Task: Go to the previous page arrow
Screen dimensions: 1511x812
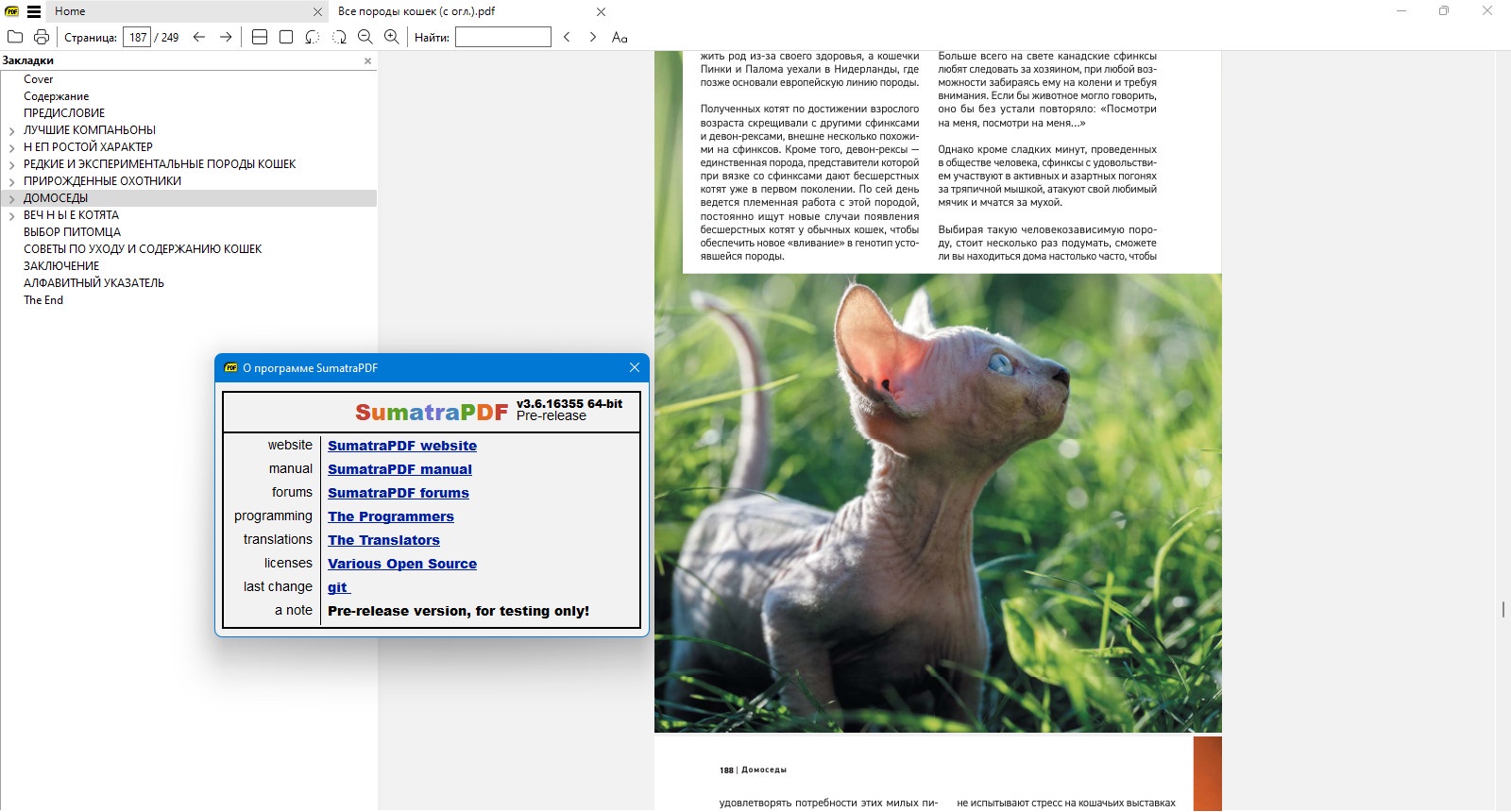Action: tap(199, 37)
